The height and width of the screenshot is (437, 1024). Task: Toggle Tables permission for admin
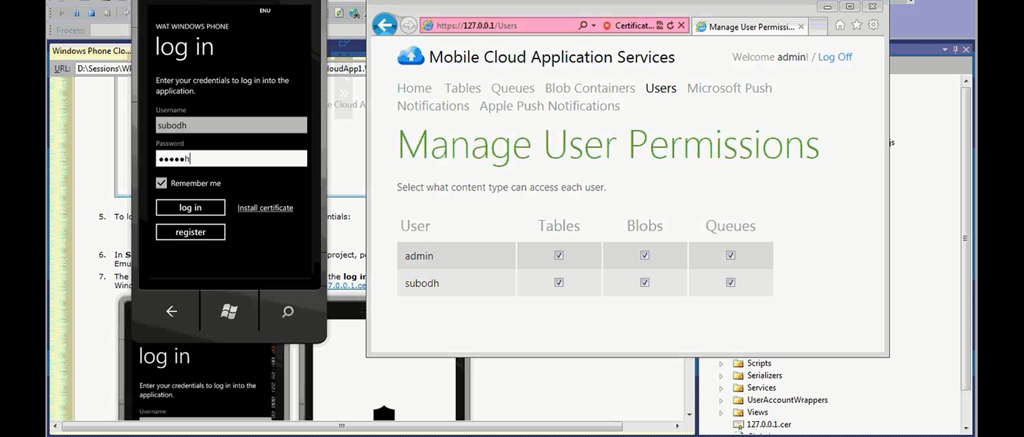[559, 255]
